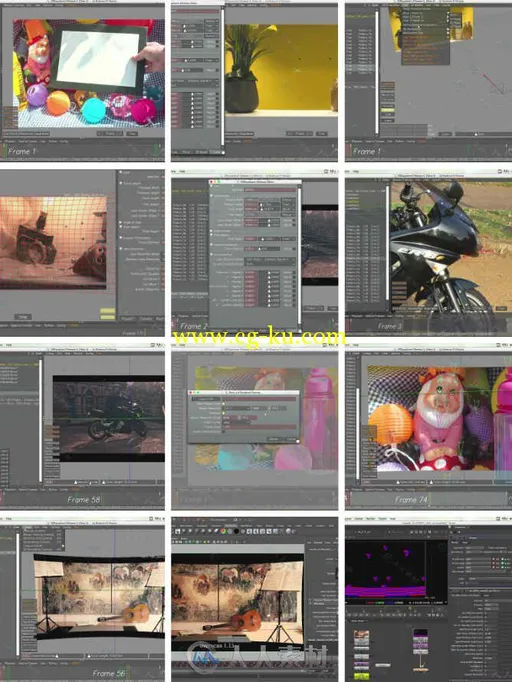The image size is (512, 682).
Task: Click the Frame 3 label under the black motorcycle photo
Action: (390, 326)
